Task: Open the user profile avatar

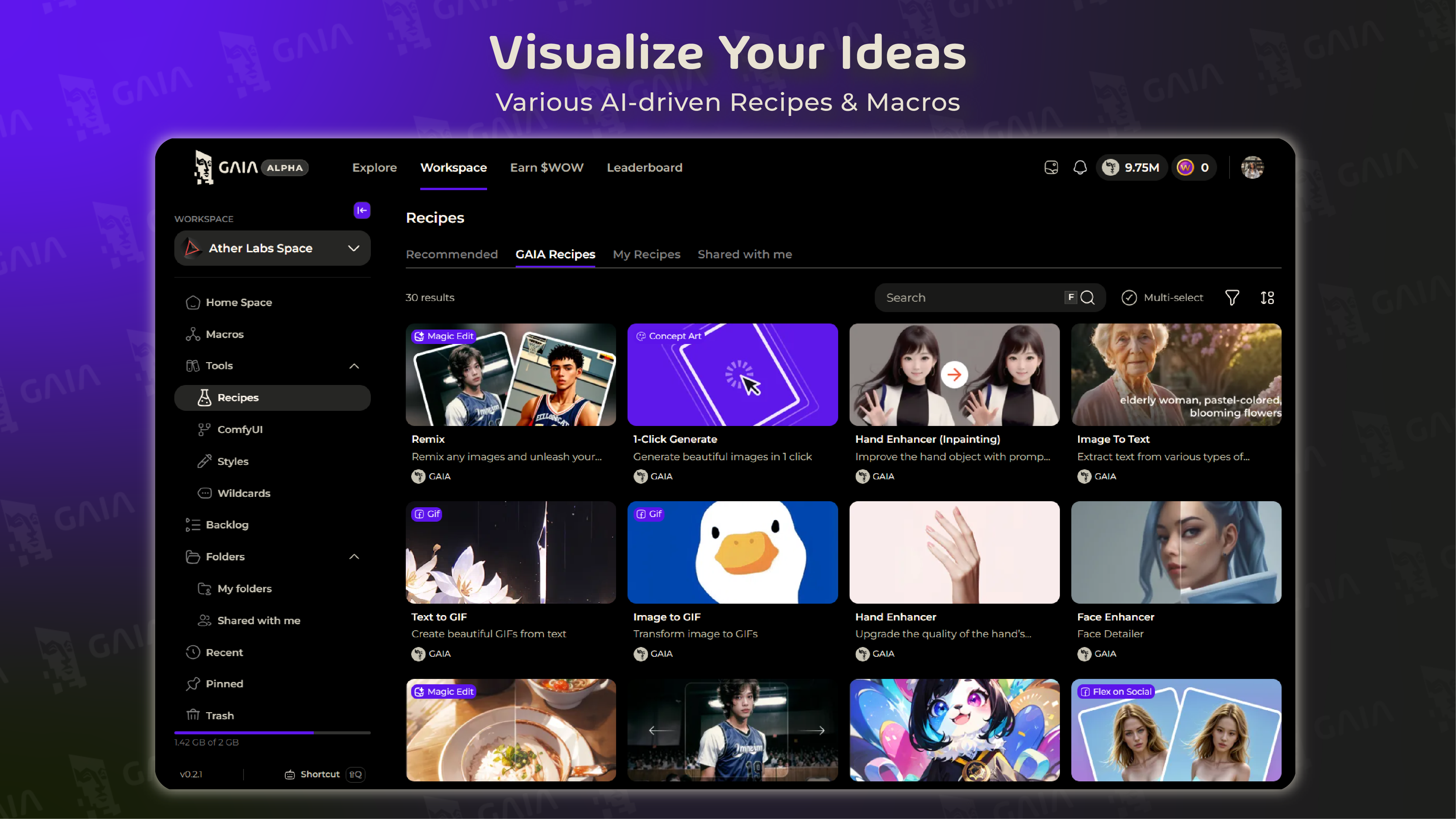Action: click(1252, 167)
